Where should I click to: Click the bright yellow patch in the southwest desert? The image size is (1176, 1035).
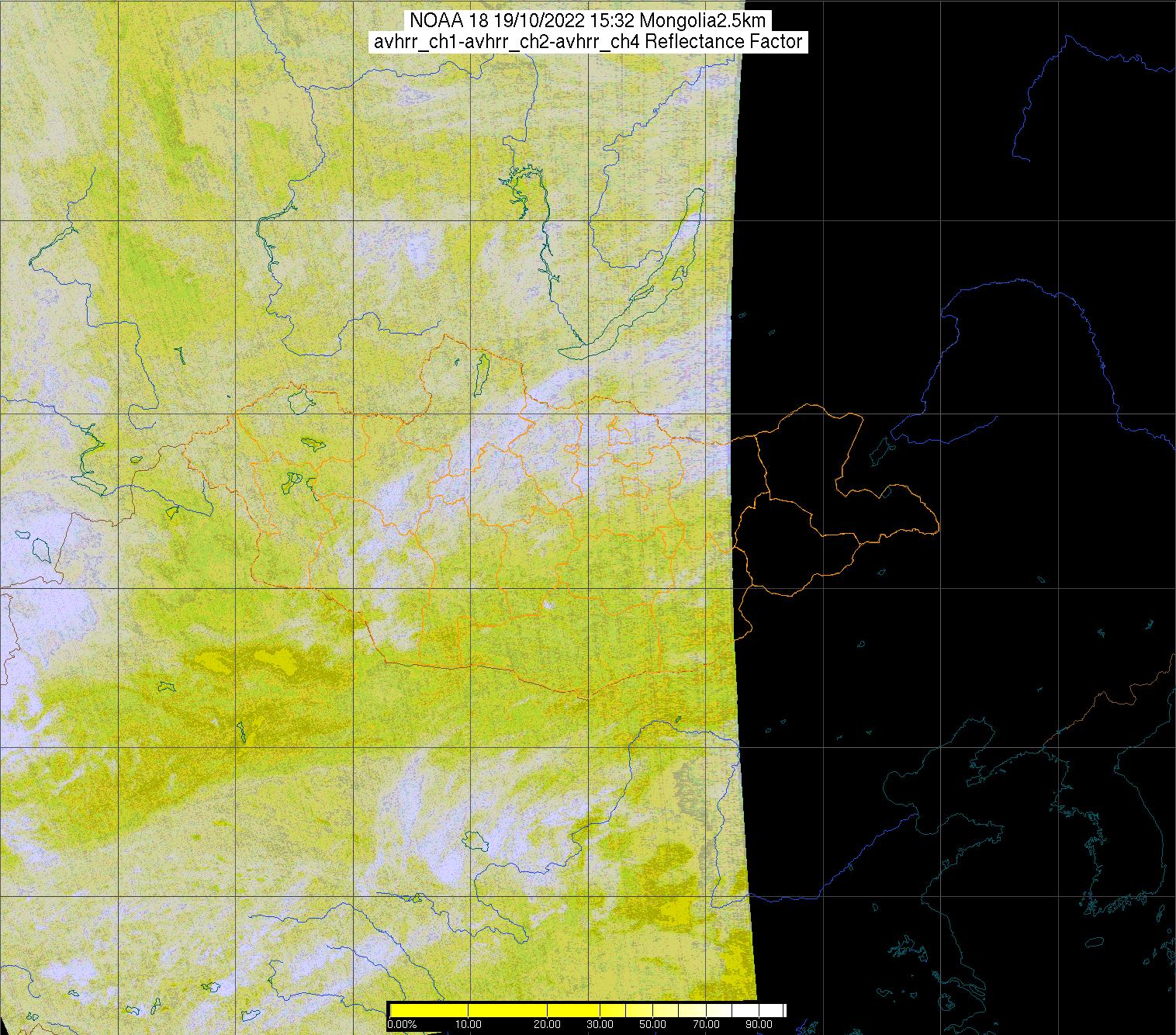pos(275,662)
